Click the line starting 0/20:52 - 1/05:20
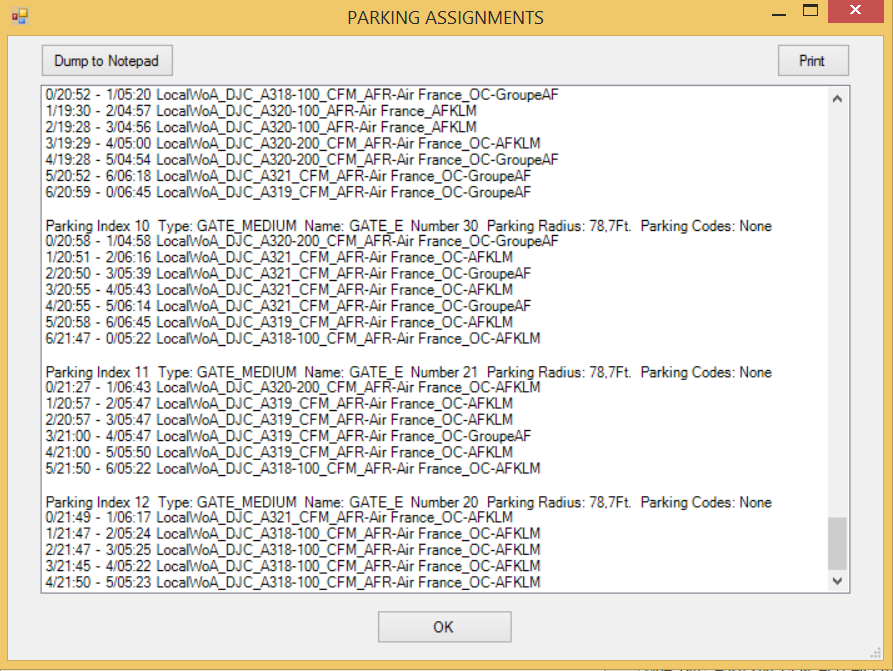 point(302,95)
